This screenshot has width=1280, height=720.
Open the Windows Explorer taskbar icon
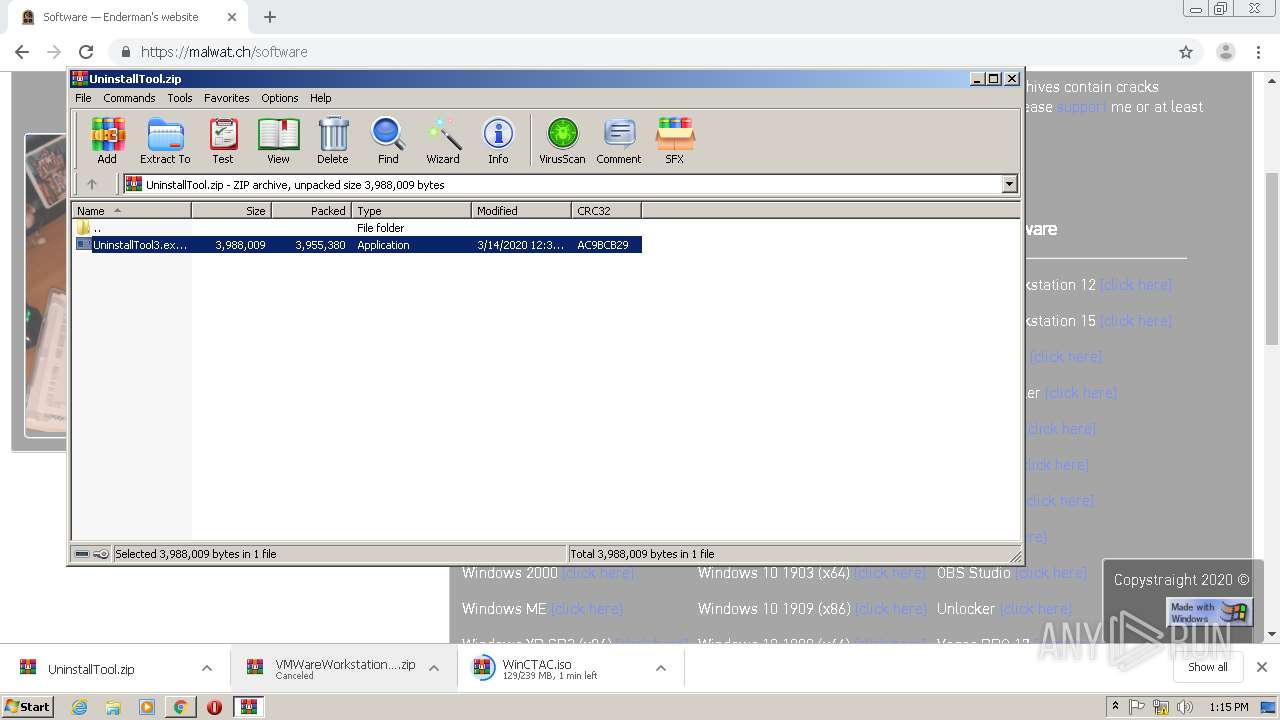pos(113,707)
